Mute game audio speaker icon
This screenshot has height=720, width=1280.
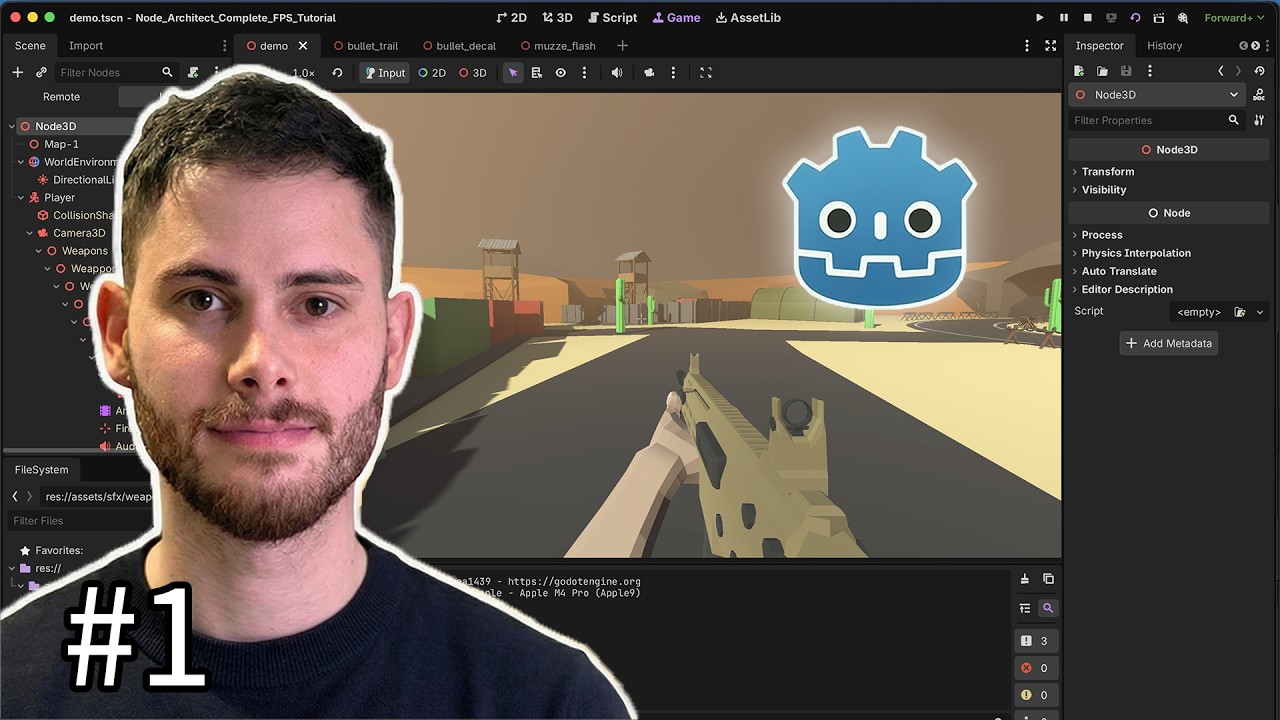pos(617,73)
